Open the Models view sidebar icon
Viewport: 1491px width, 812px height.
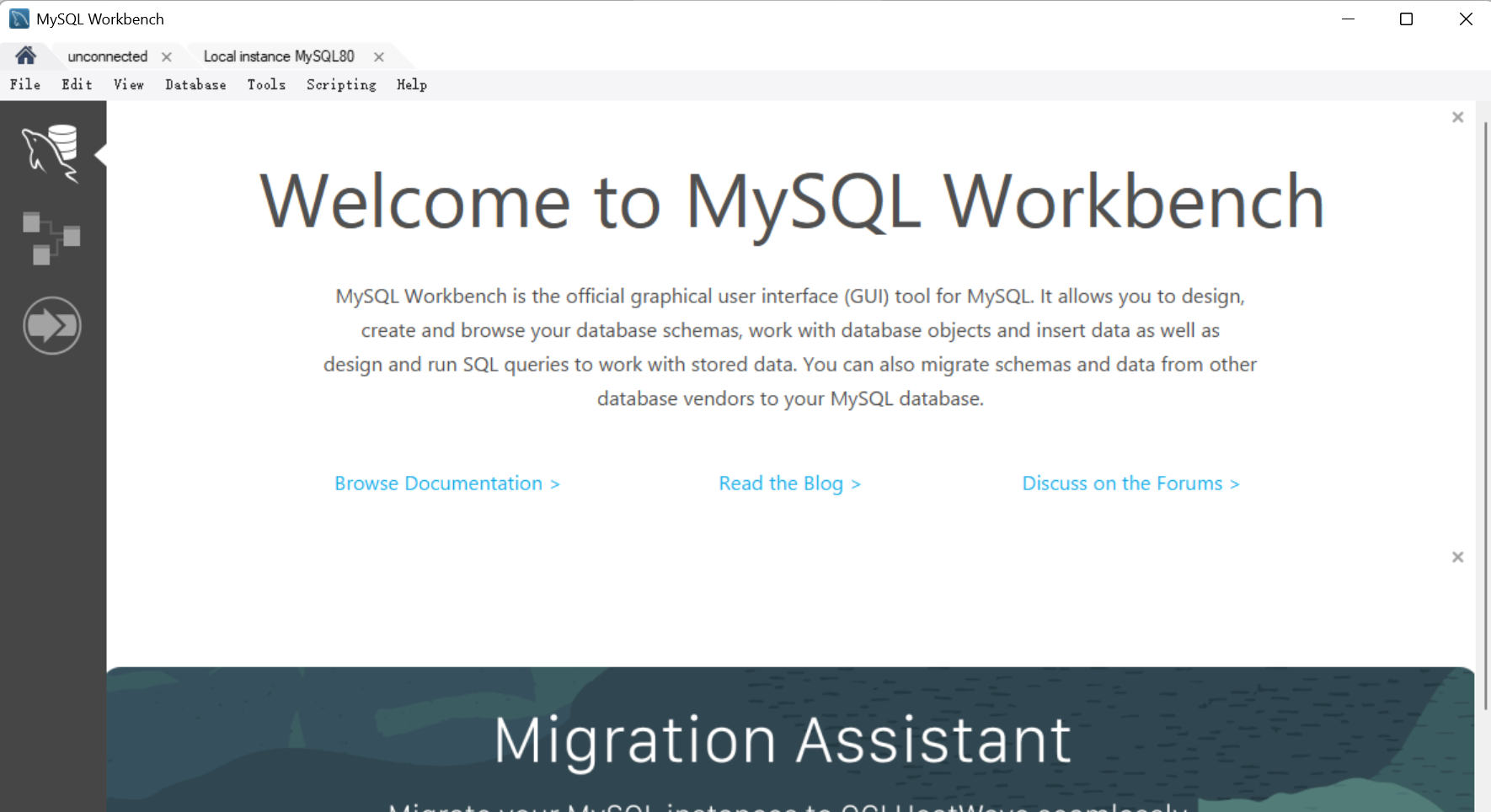(51, 238)
